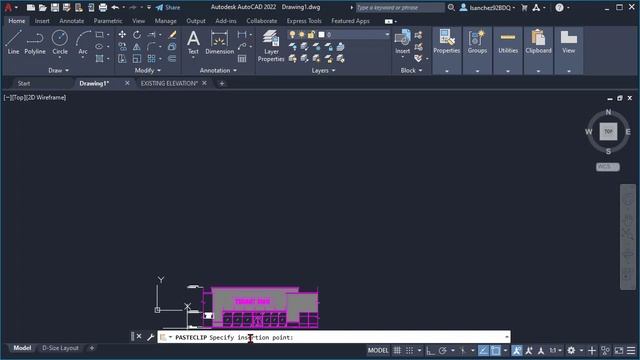
Task: Click the Hatch icon in Draw panel
Action: [x=99, y=58]
